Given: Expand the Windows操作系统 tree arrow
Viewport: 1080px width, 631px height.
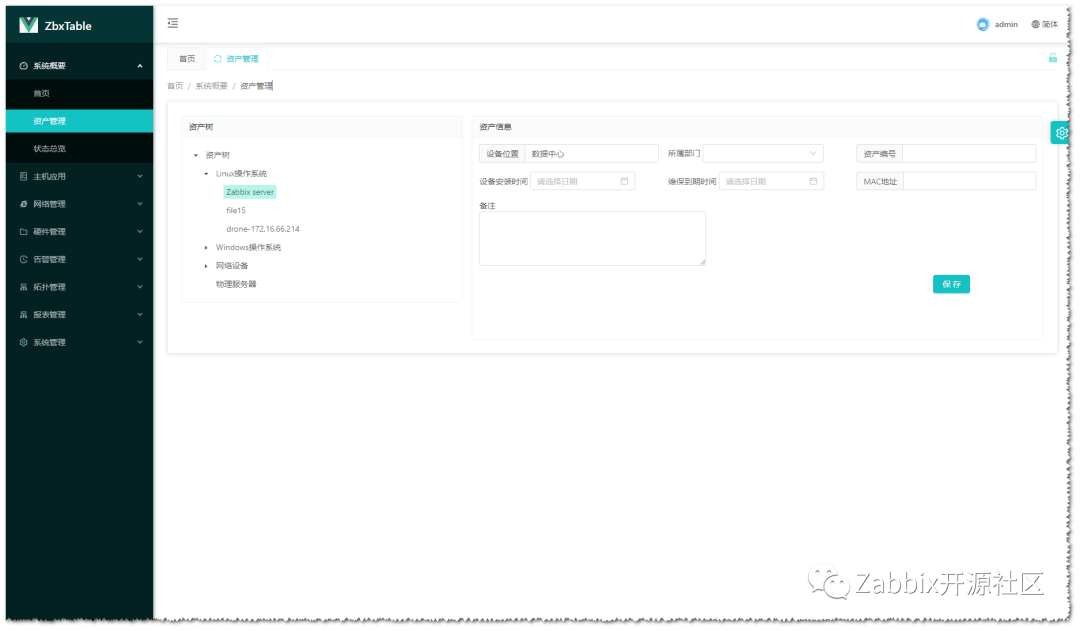Looking at the screenshot, I should click(206, 247).
